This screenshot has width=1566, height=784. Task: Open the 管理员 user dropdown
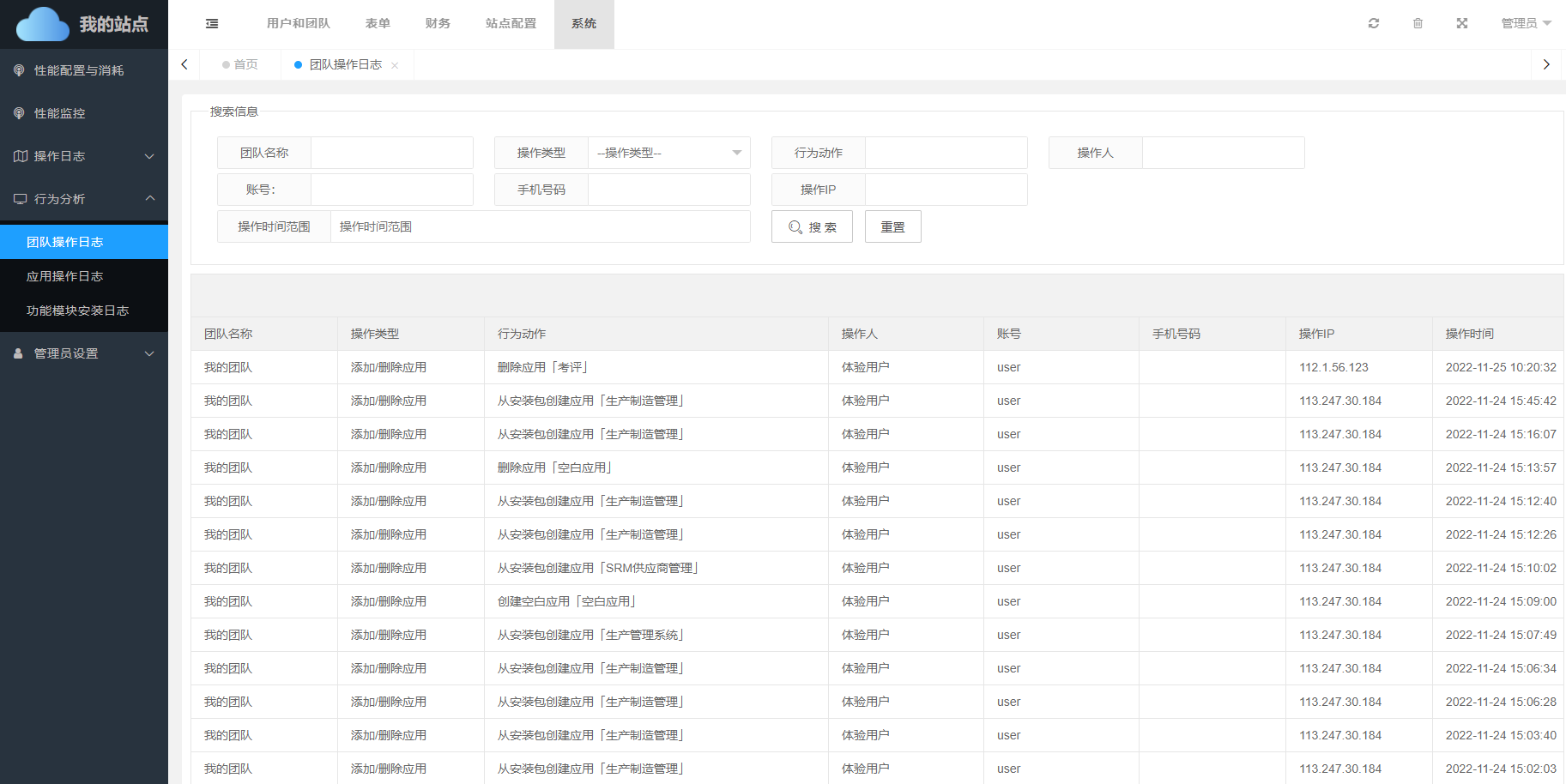point(1525,23)
